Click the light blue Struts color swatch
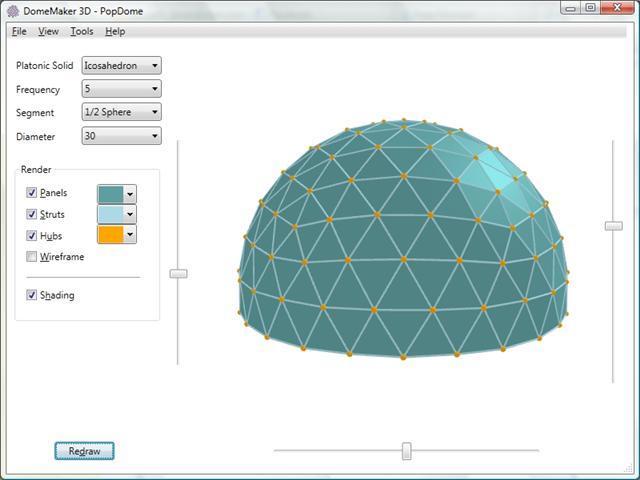This screenshot has height=480, width=640. pos(111,214)
